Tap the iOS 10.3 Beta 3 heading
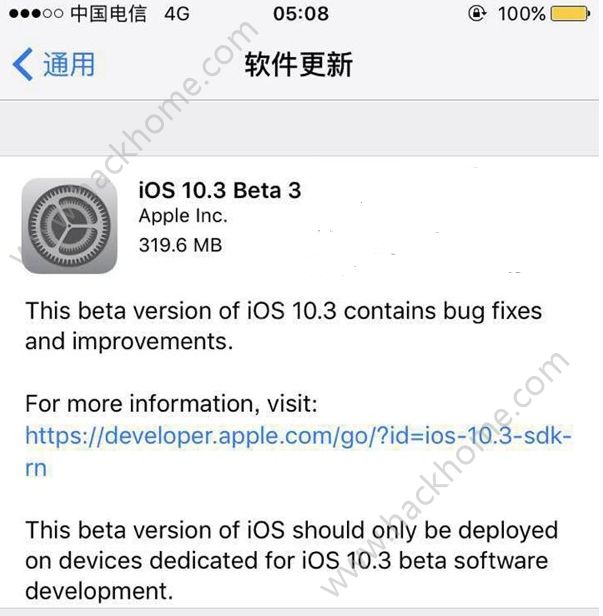 (x=220, y=191)
